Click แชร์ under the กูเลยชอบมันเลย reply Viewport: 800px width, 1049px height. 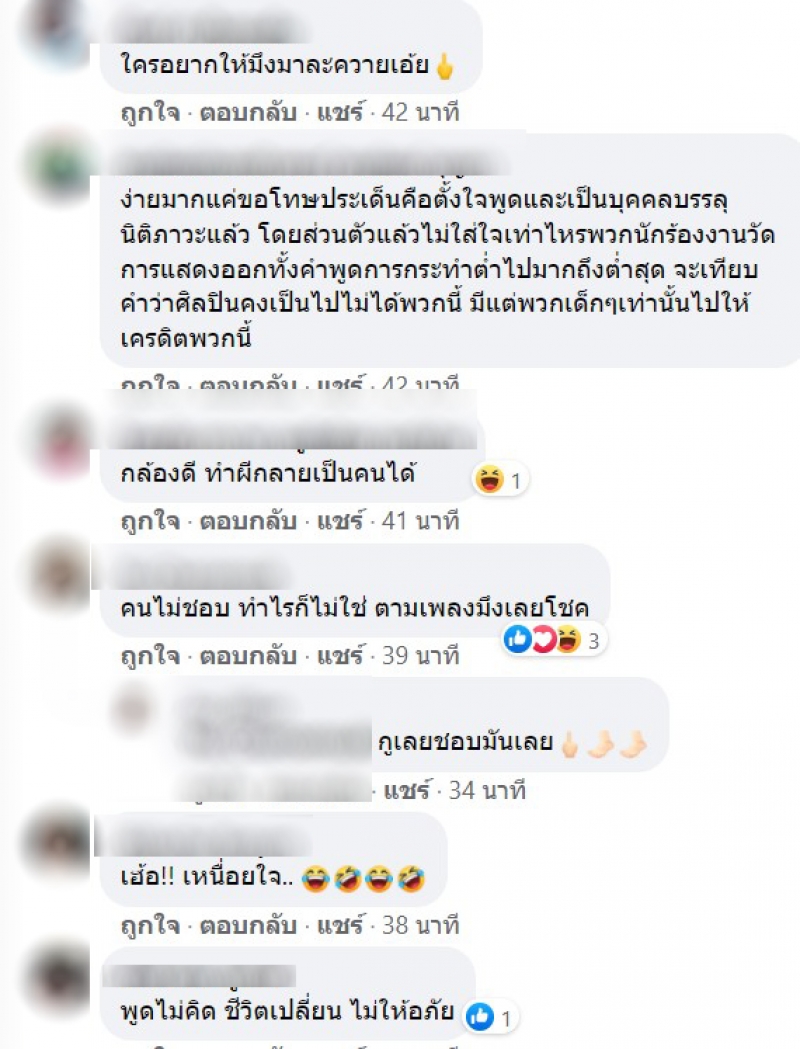407,790
